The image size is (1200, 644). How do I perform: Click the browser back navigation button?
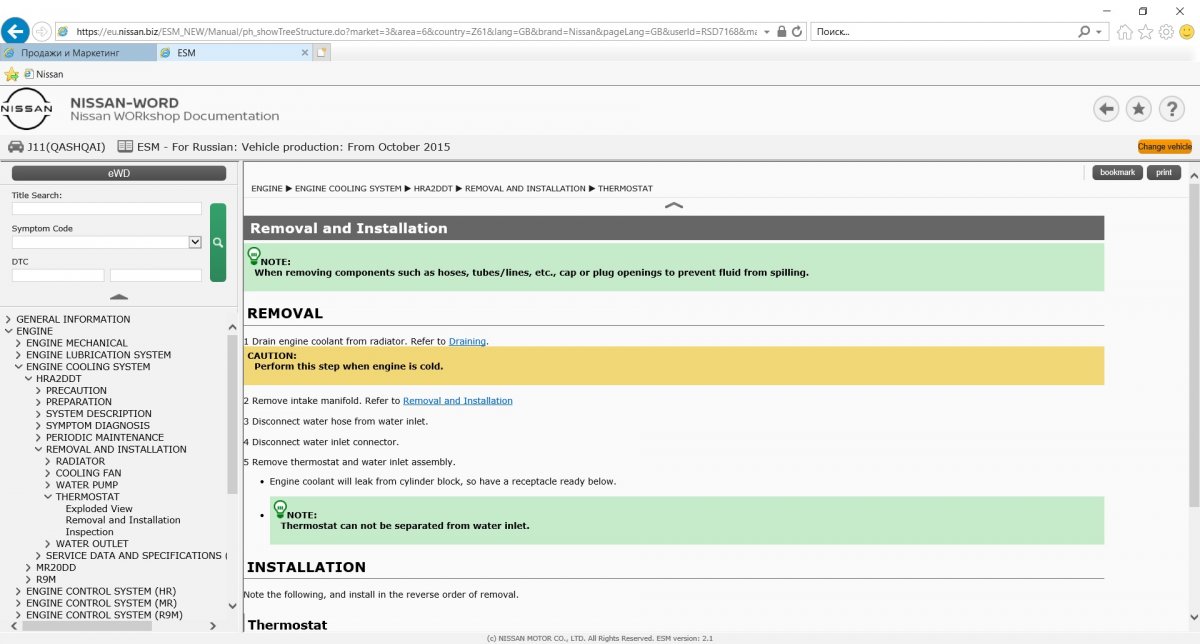click(15, 31)
